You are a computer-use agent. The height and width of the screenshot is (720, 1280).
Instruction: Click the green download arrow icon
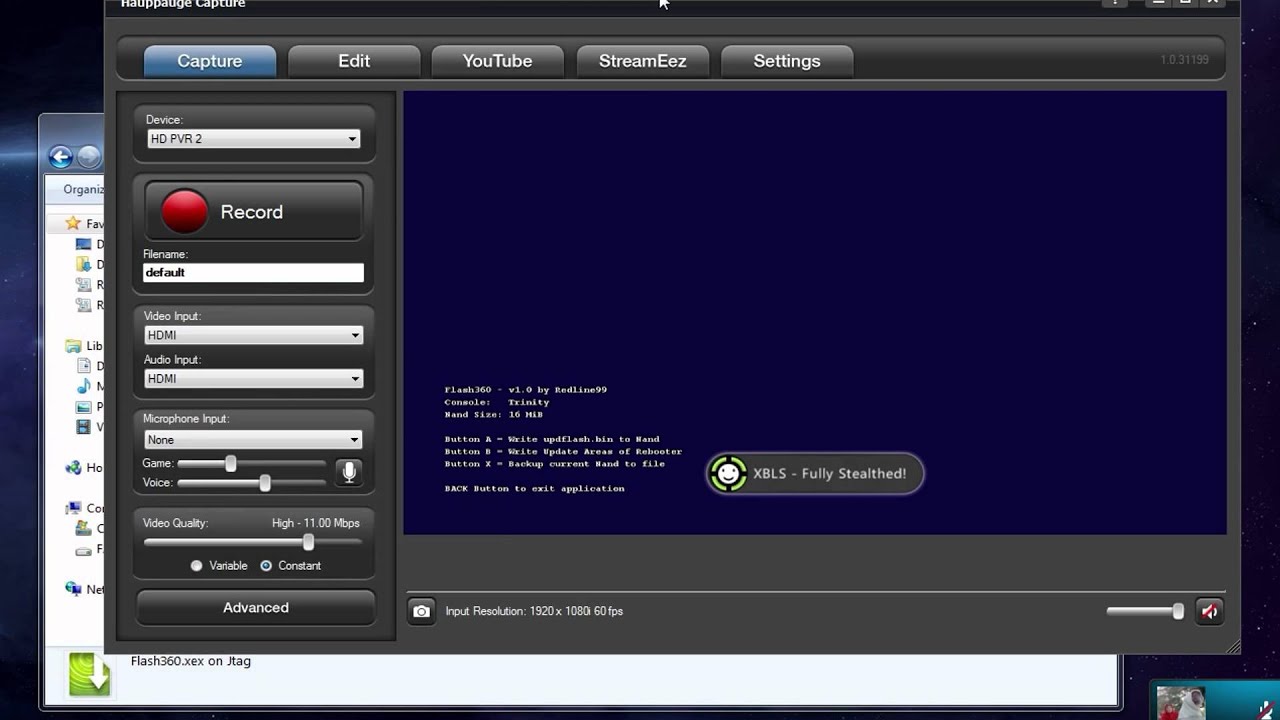pos(89,675)
